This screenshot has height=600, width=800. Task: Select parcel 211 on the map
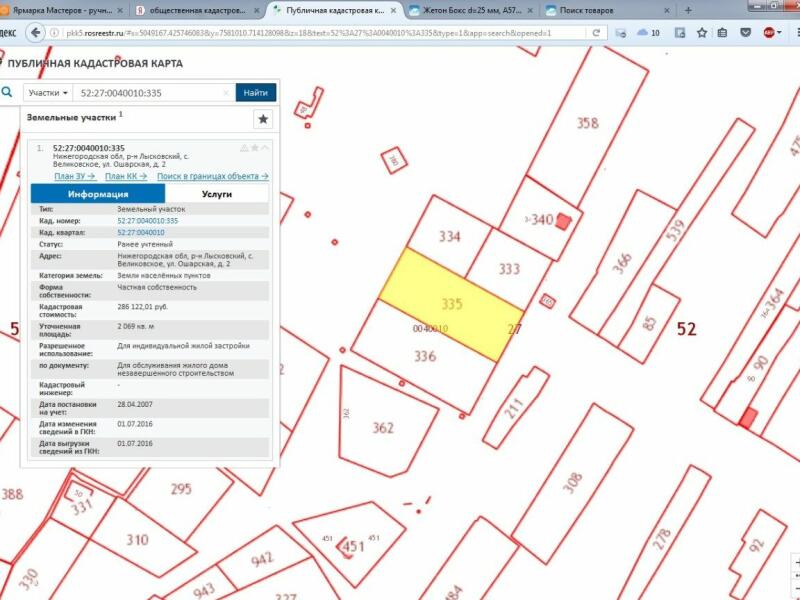[x=515, y=408]
